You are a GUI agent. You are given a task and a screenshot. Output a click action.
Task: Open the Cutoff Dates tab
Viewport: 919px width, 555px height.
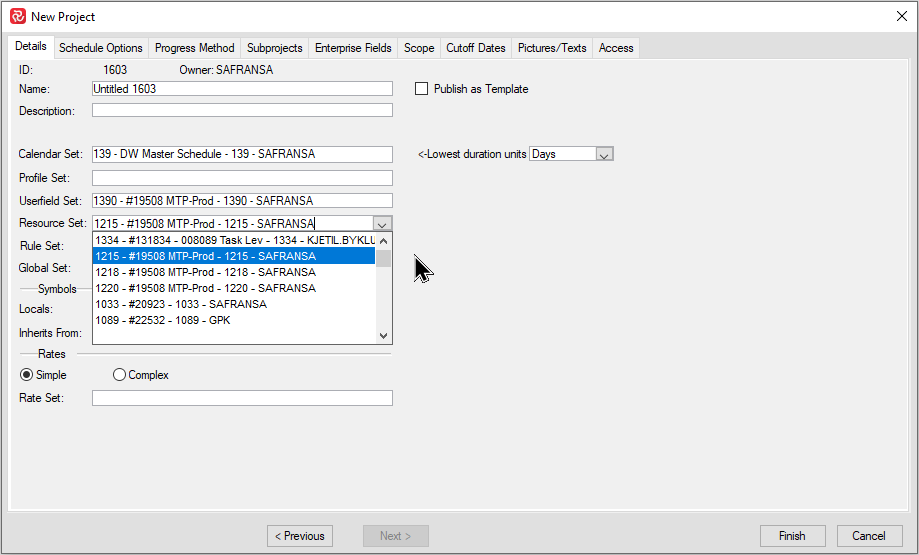point(476,48)
